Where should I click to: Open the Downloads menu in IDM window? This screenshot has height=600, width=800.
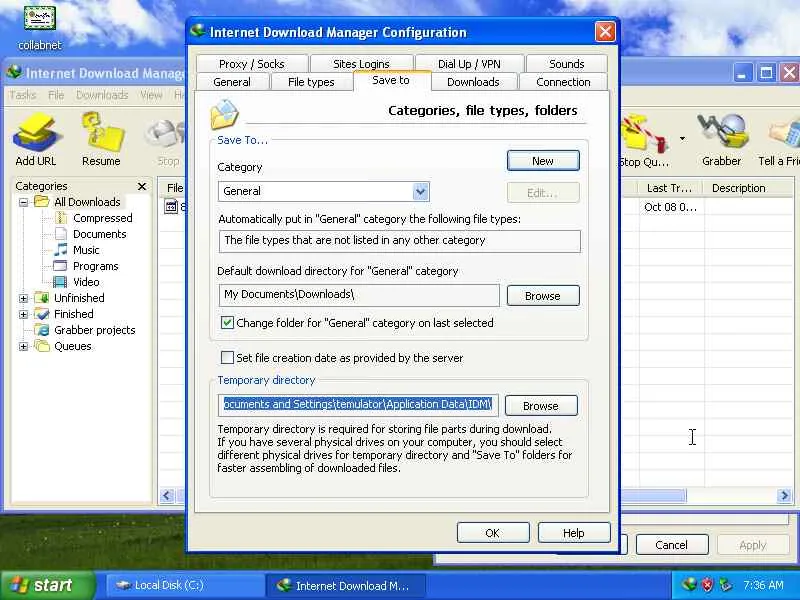click(x=102, y=95)
